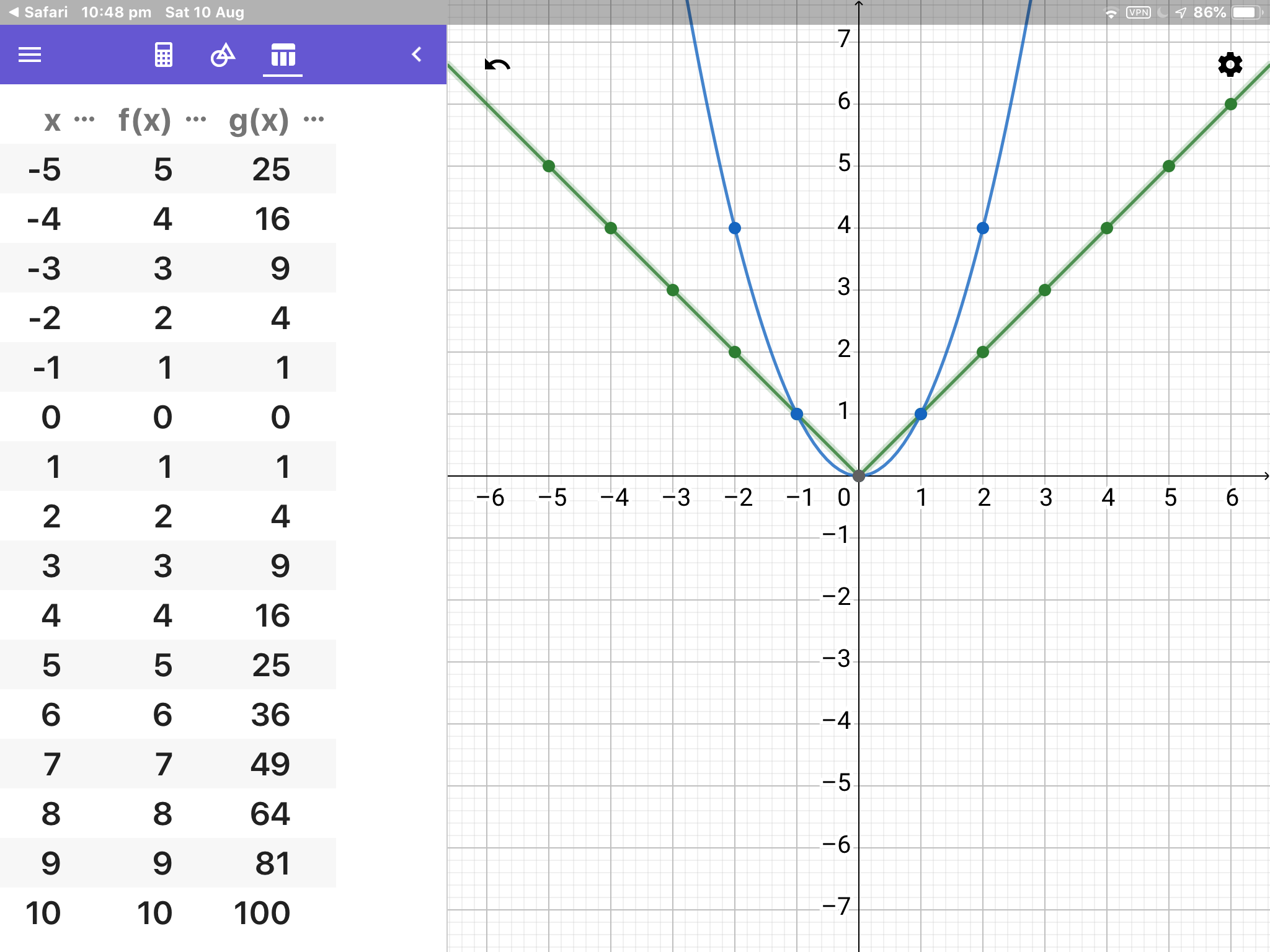The height and width of the screenshot is (952, 1270).
Task: Select the green point at (-5, 5)
Action: 549,166
